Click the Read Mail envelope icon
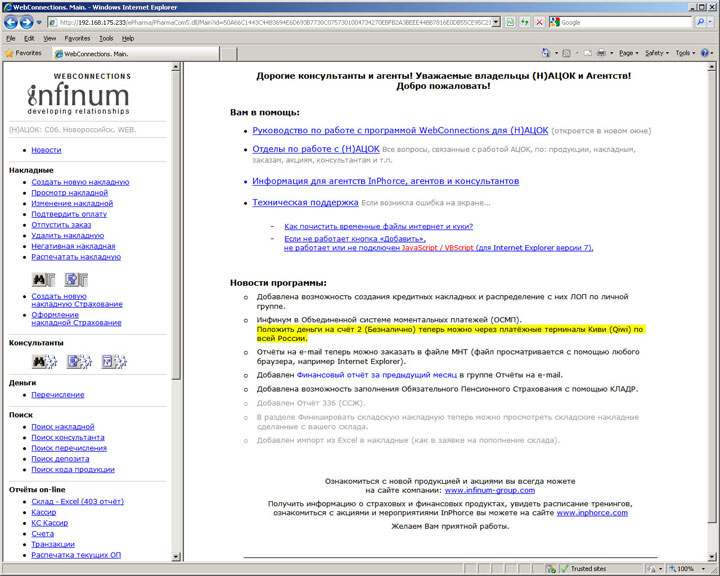Viewport: 720px width, 576px height. pos(587,53)
